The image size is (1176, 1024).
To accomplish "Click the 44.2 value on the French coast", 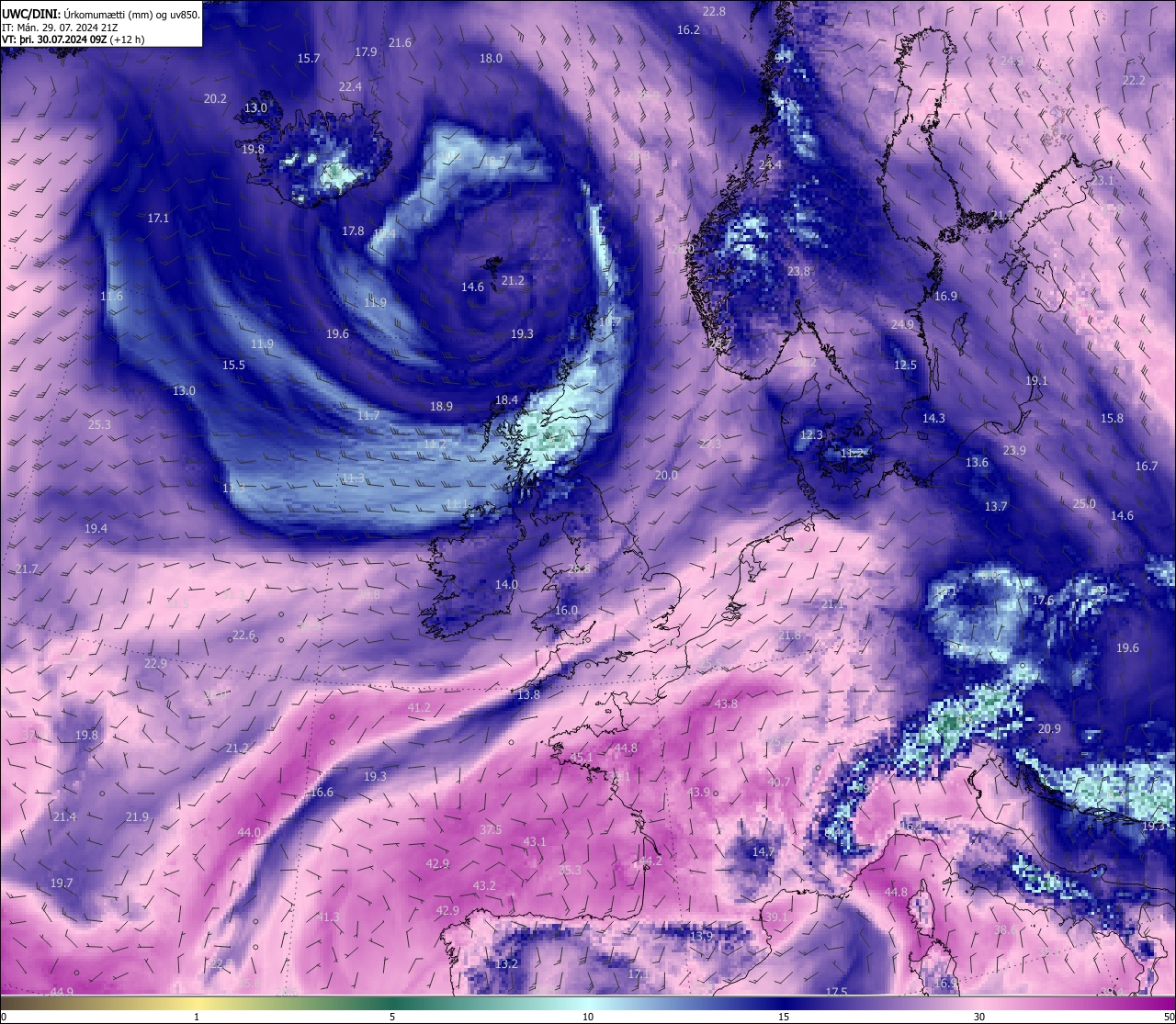I will [650, 861].
